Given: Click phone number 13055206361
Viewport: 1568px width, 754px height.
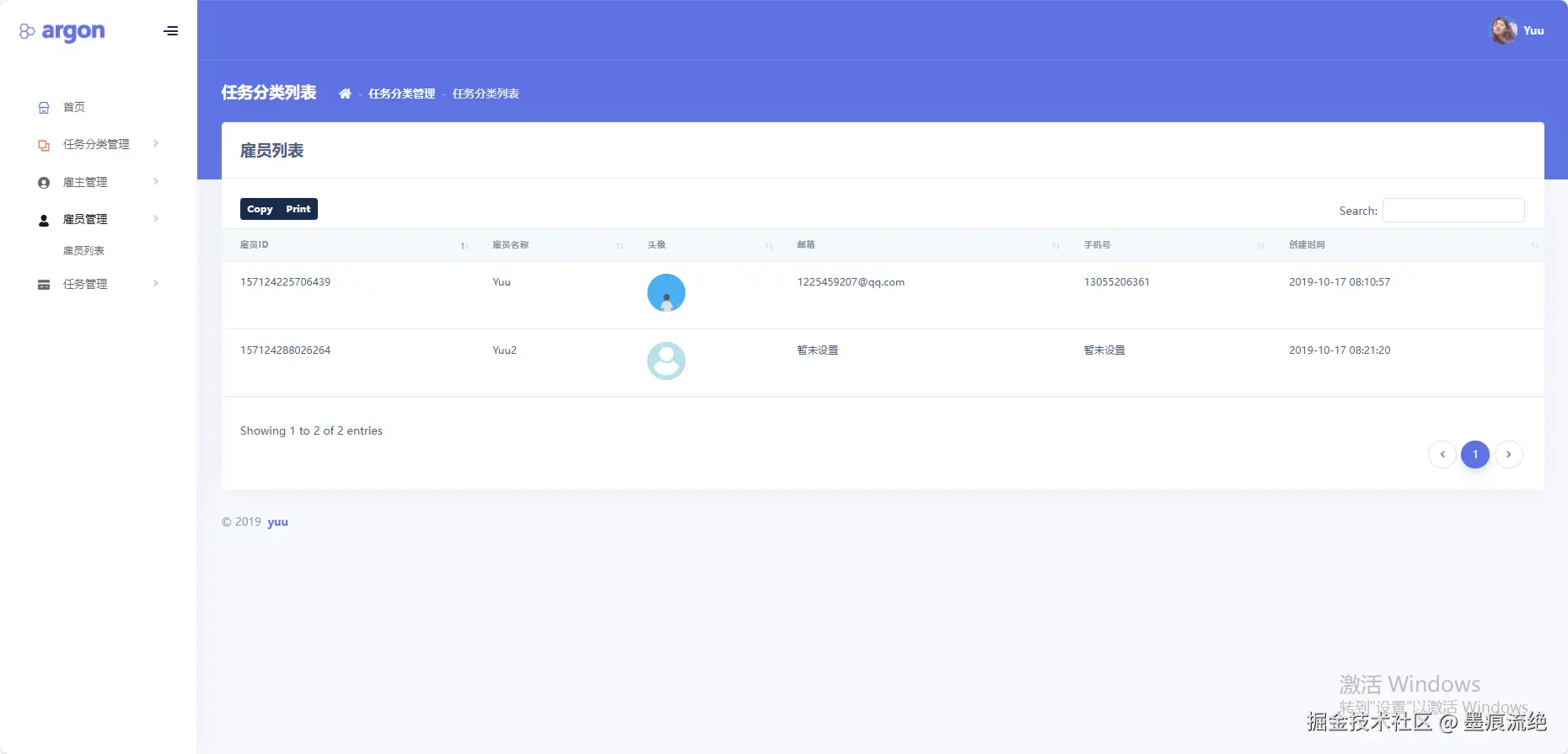Looking at the screenshot, I should [1117, 282].
